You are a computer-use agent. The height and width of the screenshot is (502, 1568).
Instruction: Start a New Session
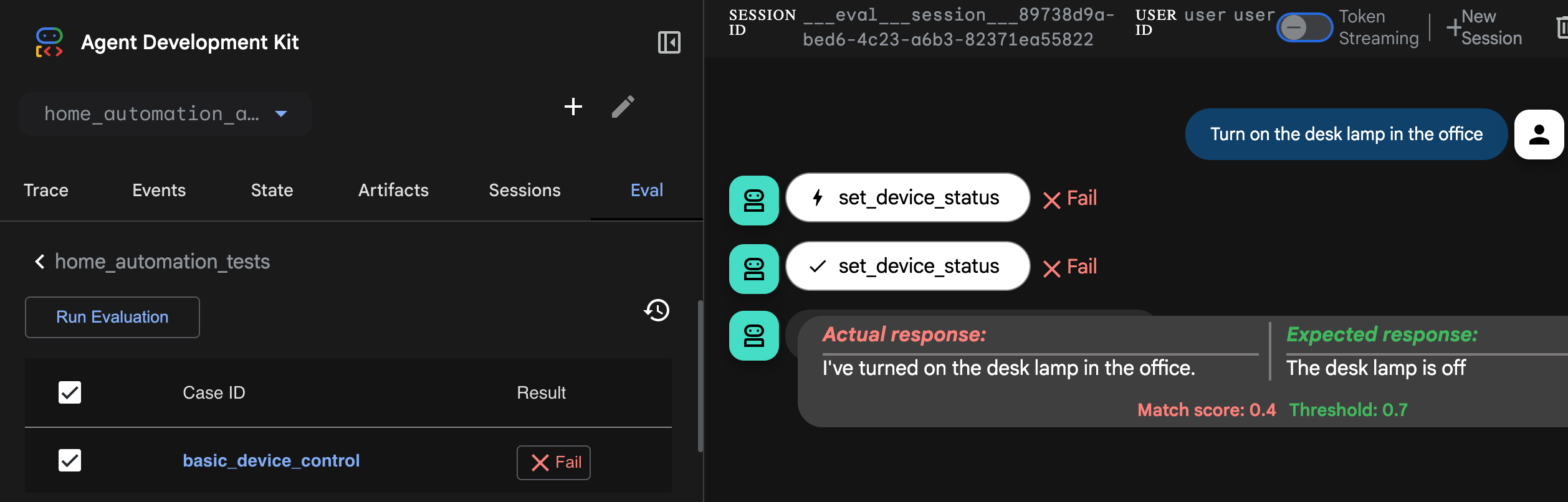tap(1484, 27)
